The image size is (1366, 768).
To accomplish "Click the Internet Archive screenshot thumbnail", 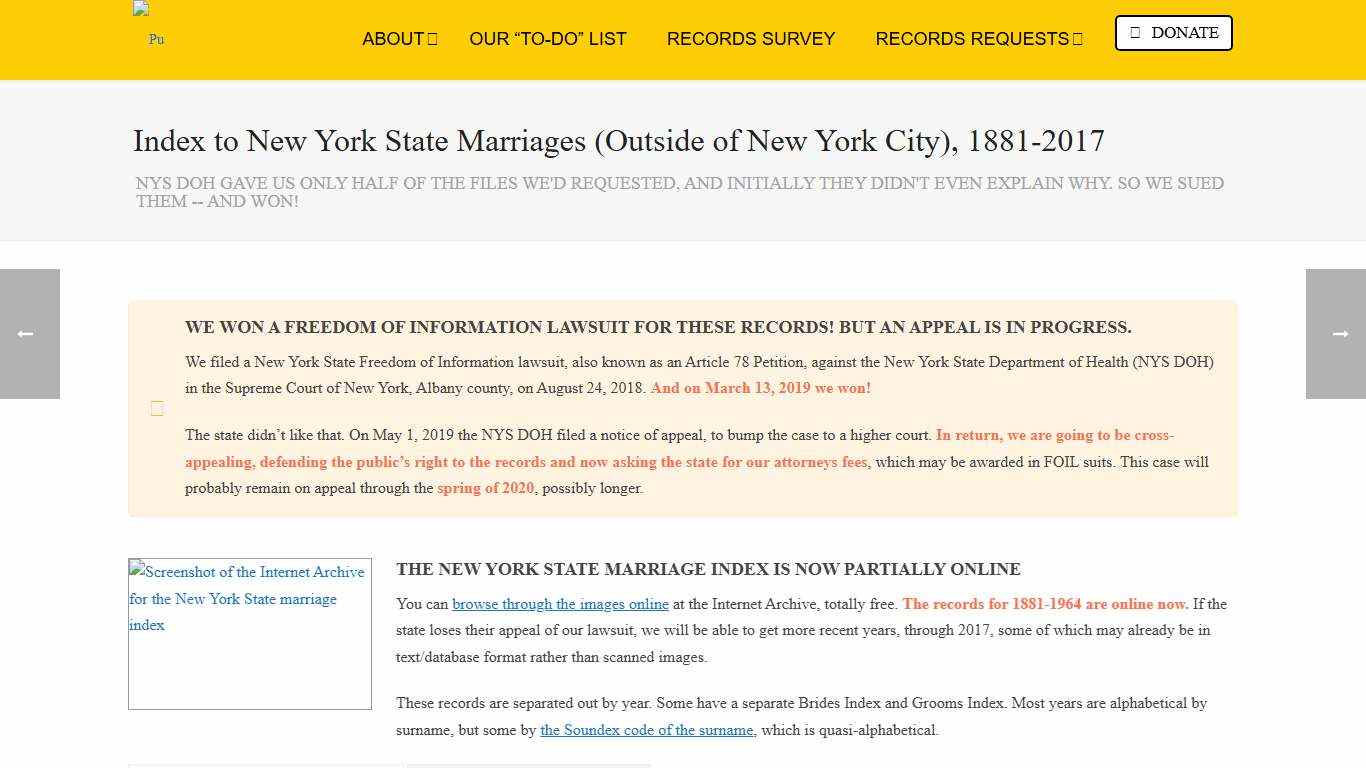I will (x=249, y=634).
